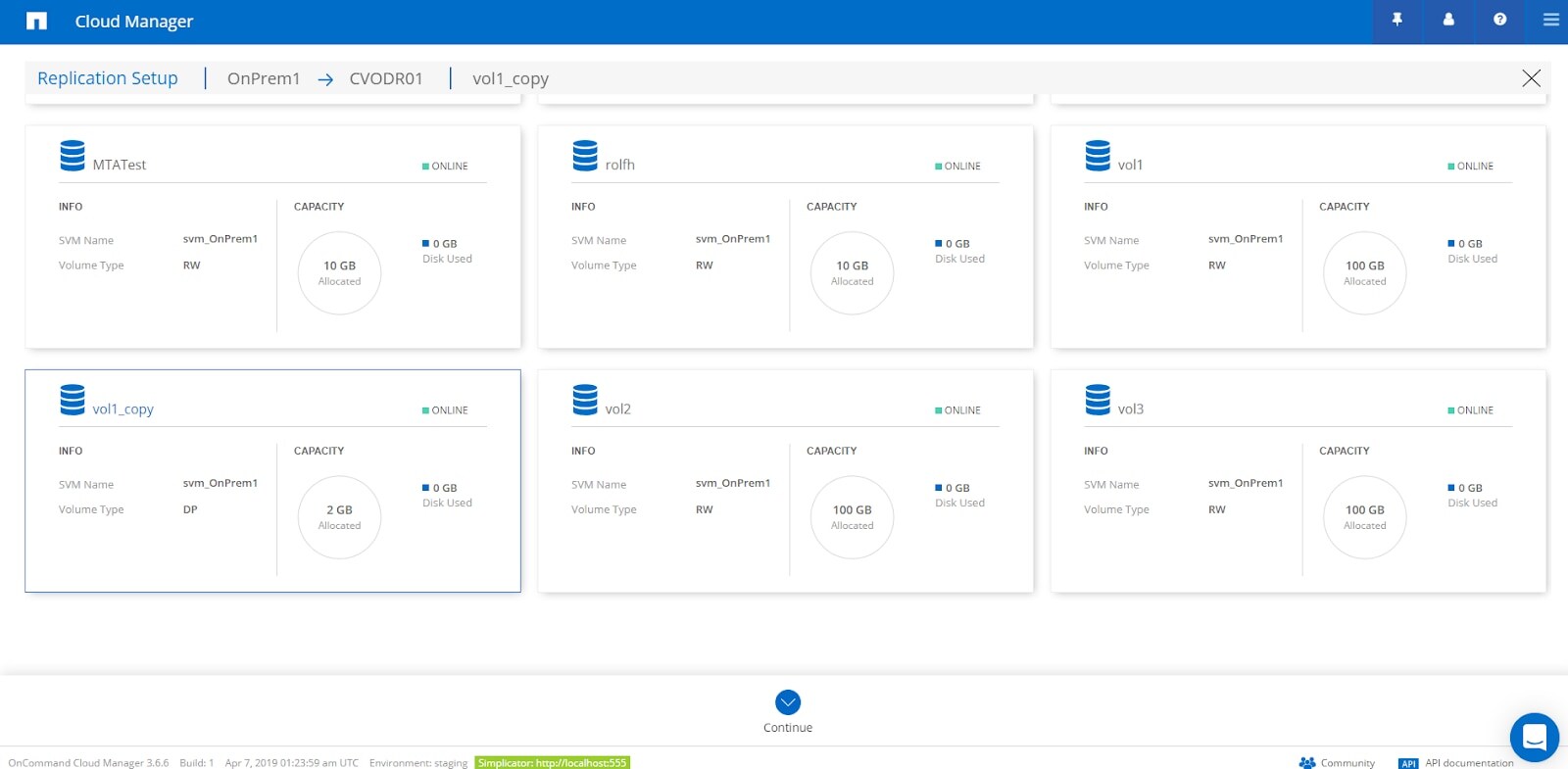Open the chat support bubble
1568x769 pixels.
[x=1535, y=737]
